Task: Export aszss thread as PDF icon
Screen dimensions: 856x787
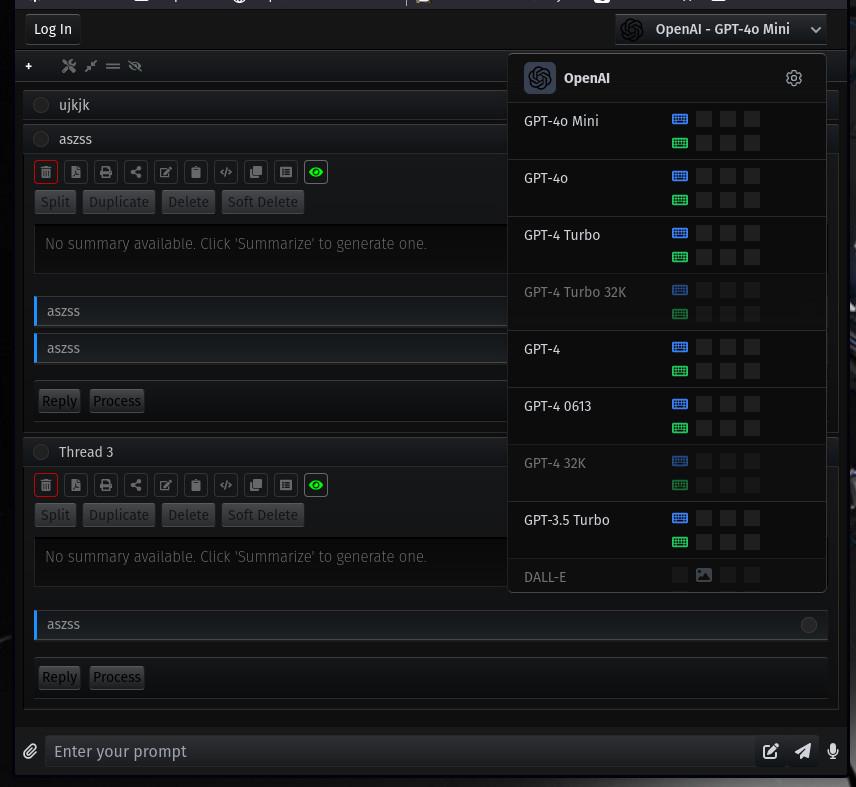Action: 76,172
